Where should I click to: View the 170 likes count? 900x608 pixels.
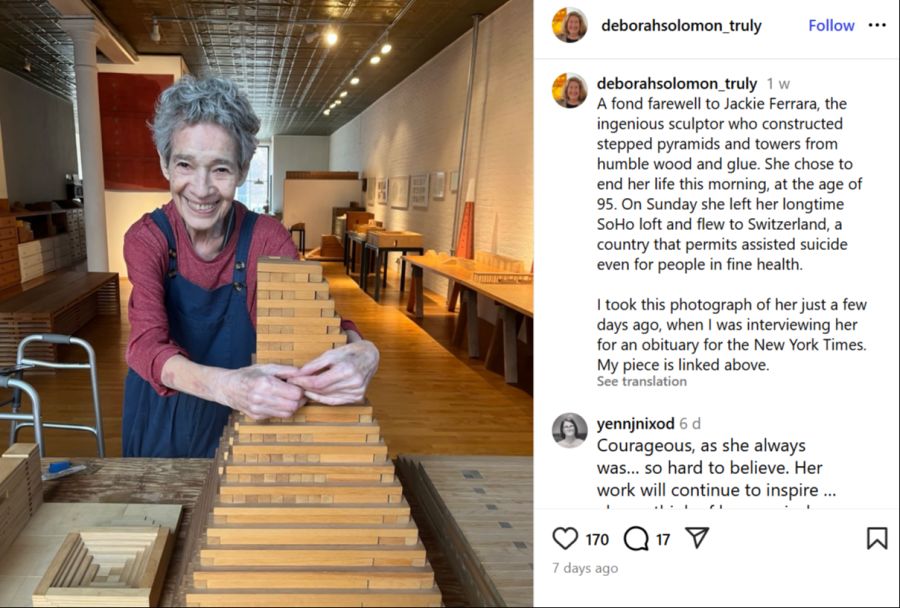click(x=597, y=540)
